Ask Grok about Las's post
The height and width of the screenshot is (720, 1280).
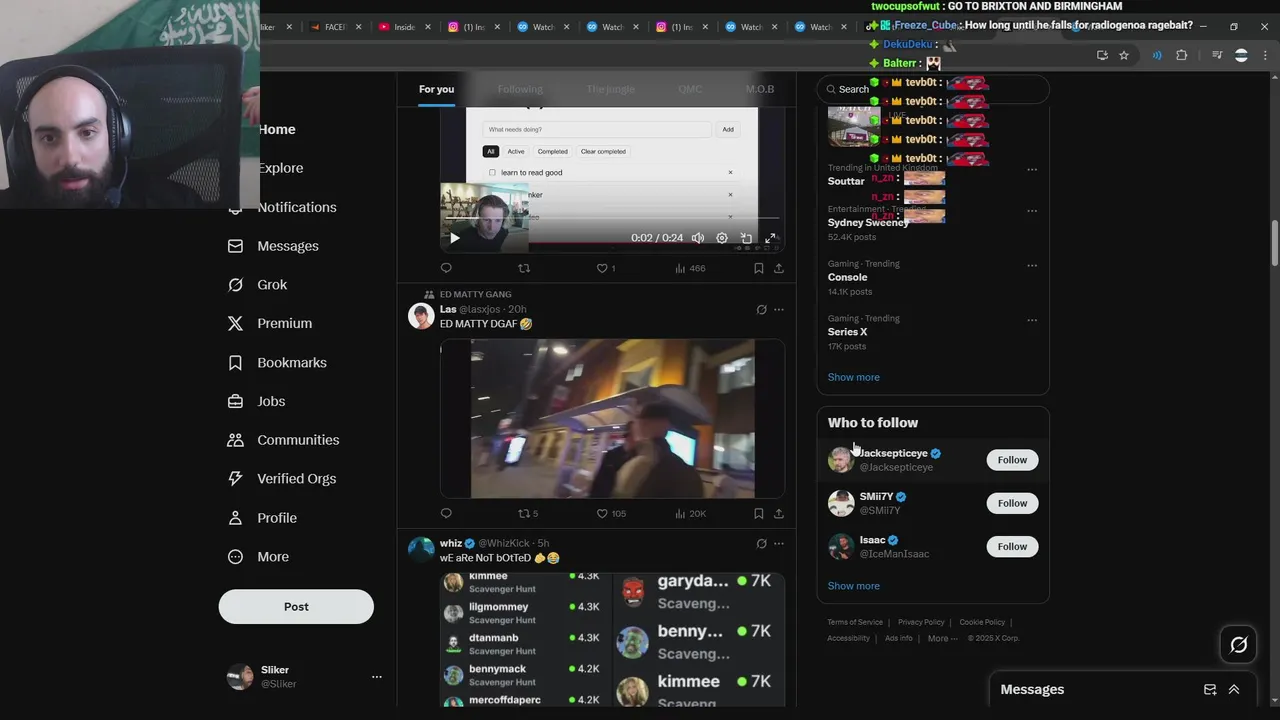tap(761, 310)
